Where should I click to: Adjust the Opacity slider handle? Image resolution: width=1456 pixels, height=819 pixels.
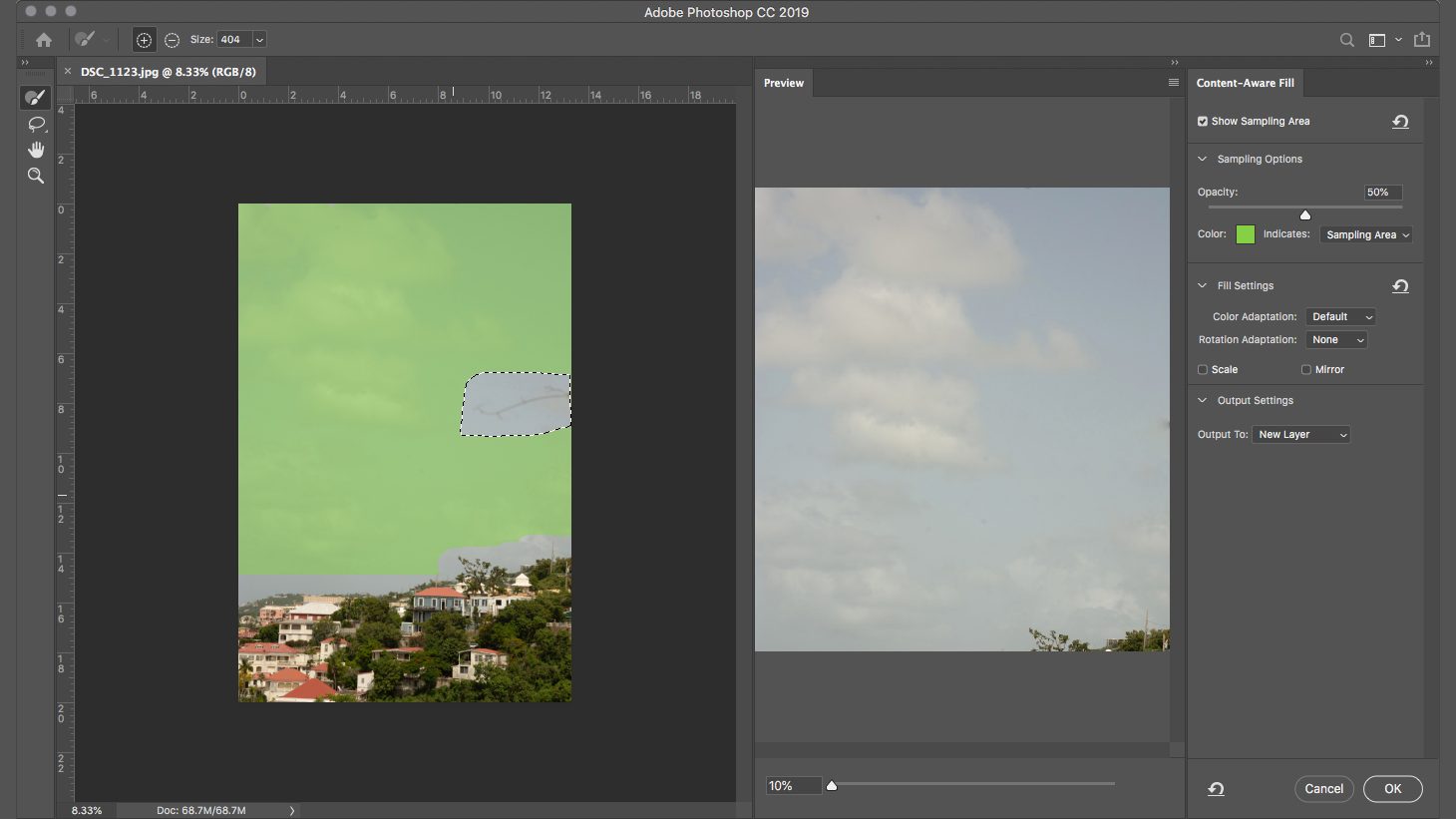[x=1305, y=215]
